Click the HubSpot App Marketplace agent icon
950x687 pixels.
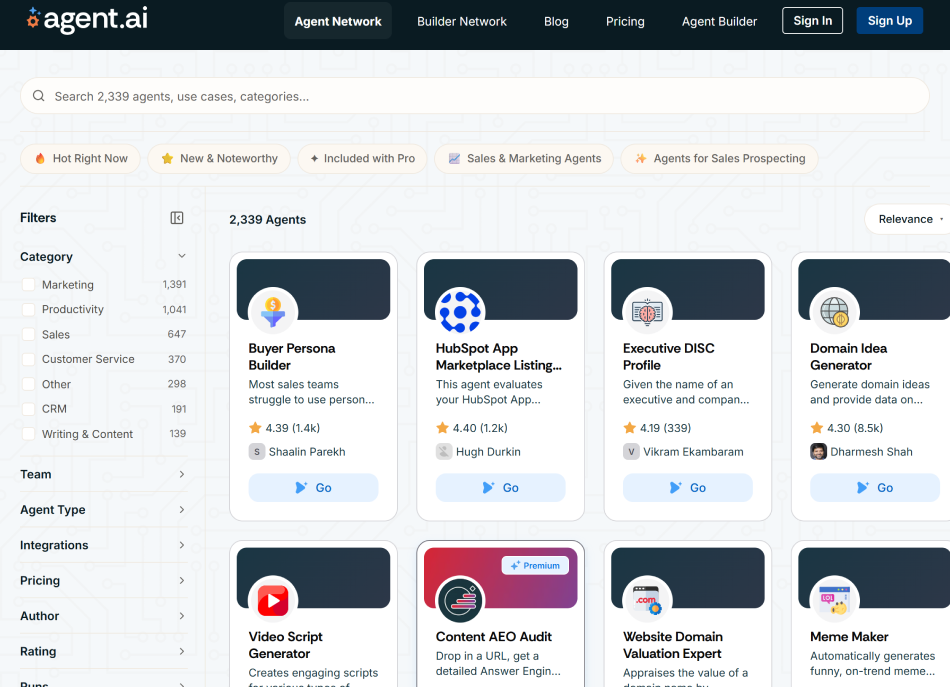pos(458,311)
